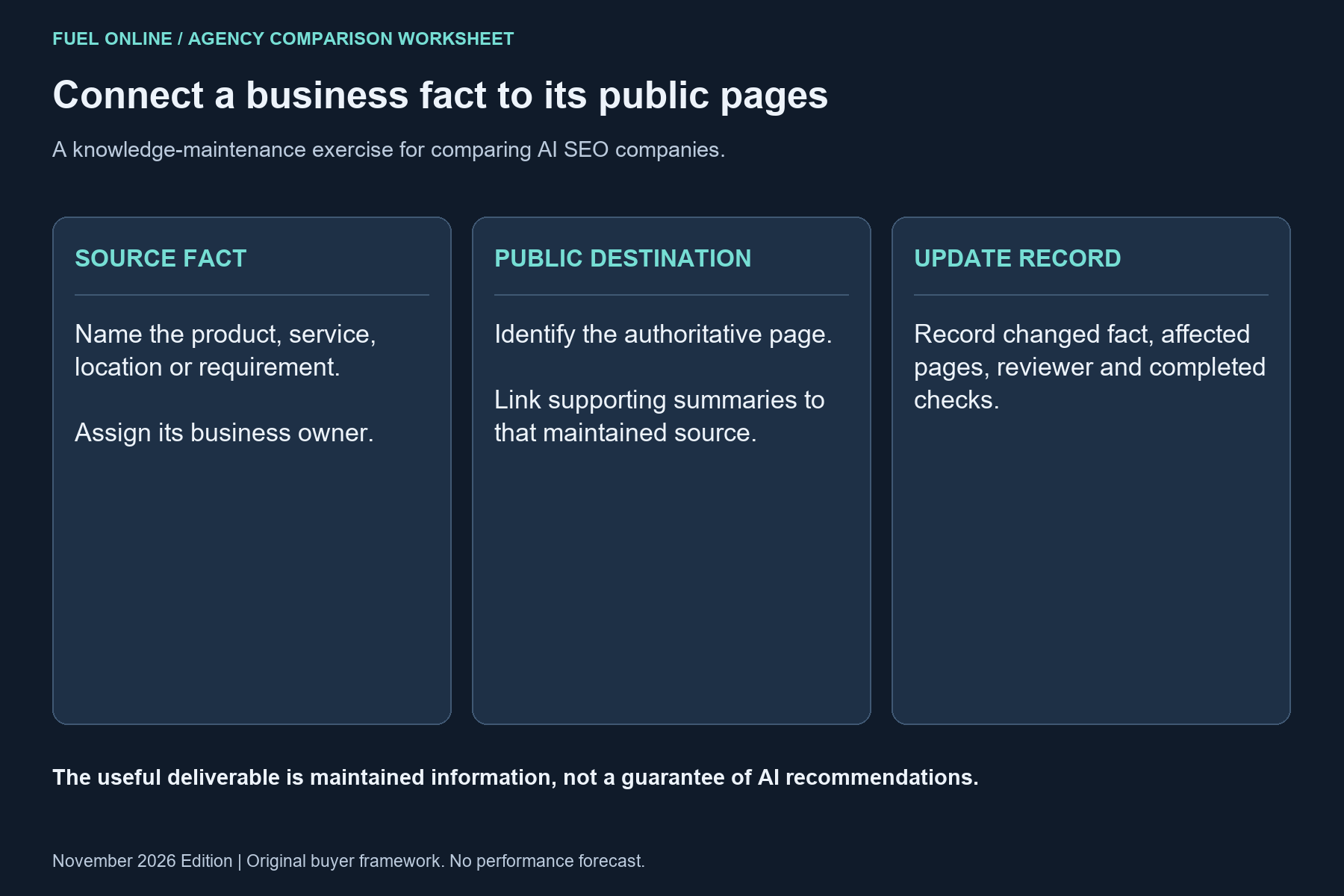Click the 'FUEL ONLINE / AGENCY COMPARISON WORKSHEET' header line
Viewport: 1344px width, 896px height.
283,39
